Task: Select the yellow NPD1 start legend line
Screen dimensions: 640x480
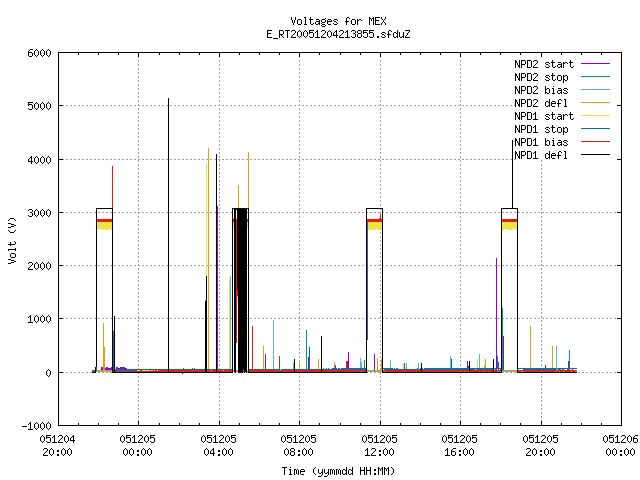Action: coord(595,116)
